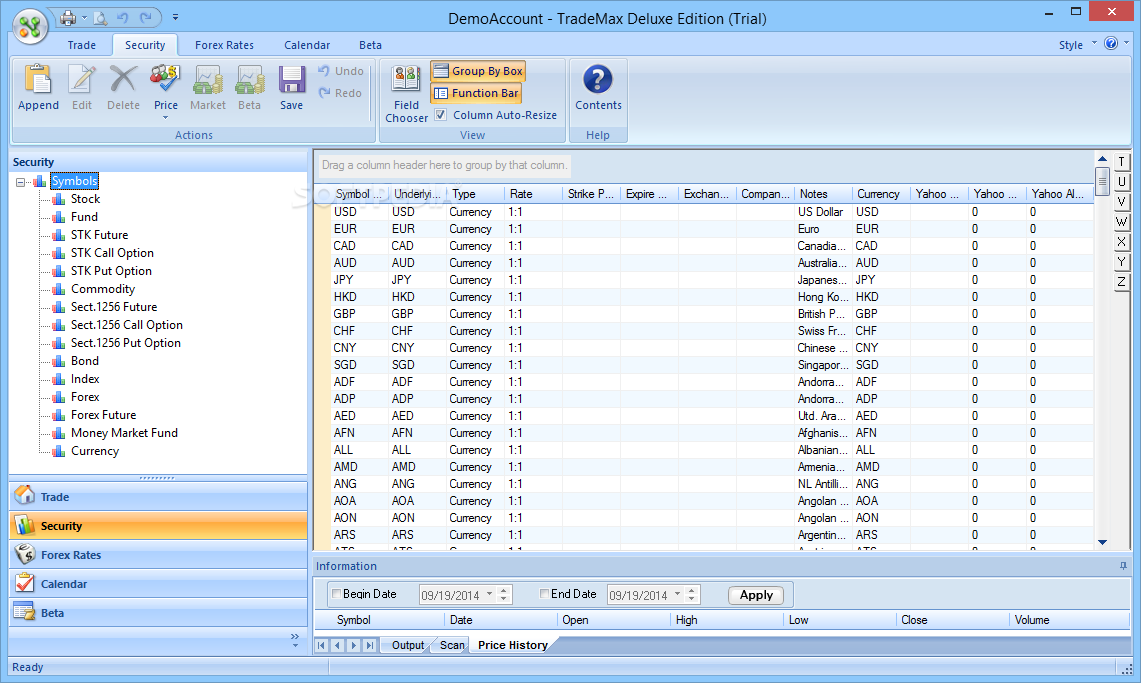1141x683 pixels.
Task: Click the grid scroll down arrow
Action: coord(1102,542)
